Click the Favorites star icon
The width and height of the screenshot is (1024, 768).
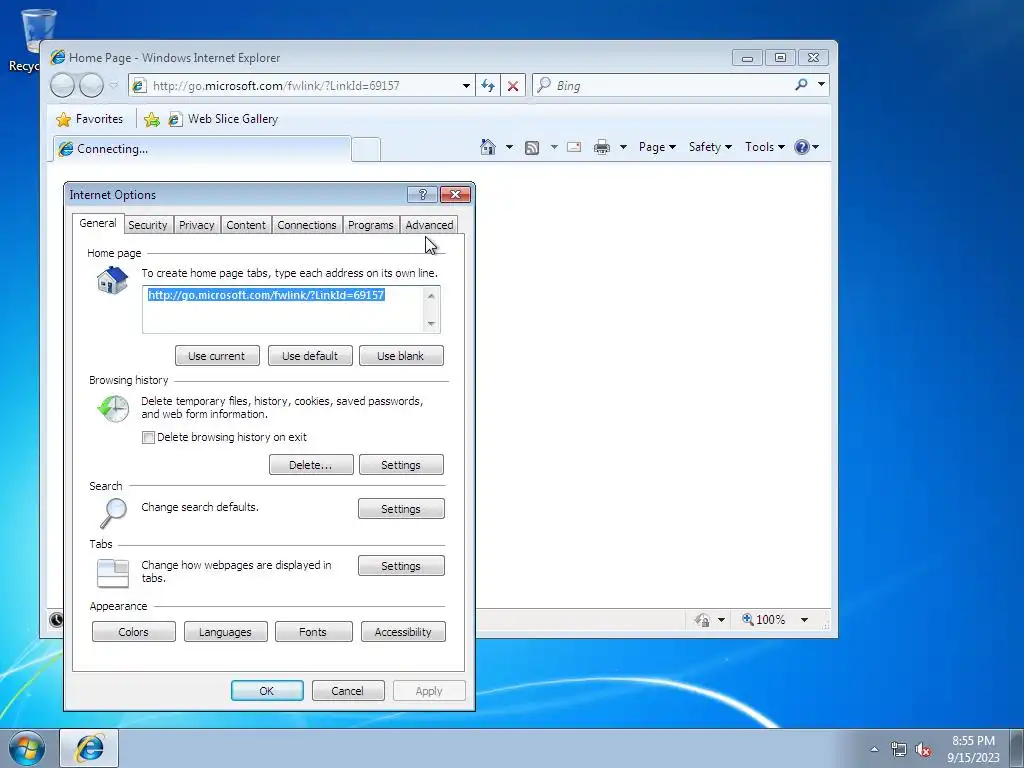[x=63, y=120]
